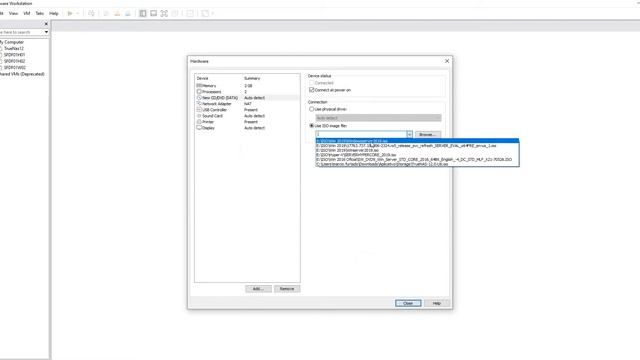The height and width of the screenshot is (360, 640).
Task: Click the Stretch Guest toolbar icon
Action: point(205,13)
